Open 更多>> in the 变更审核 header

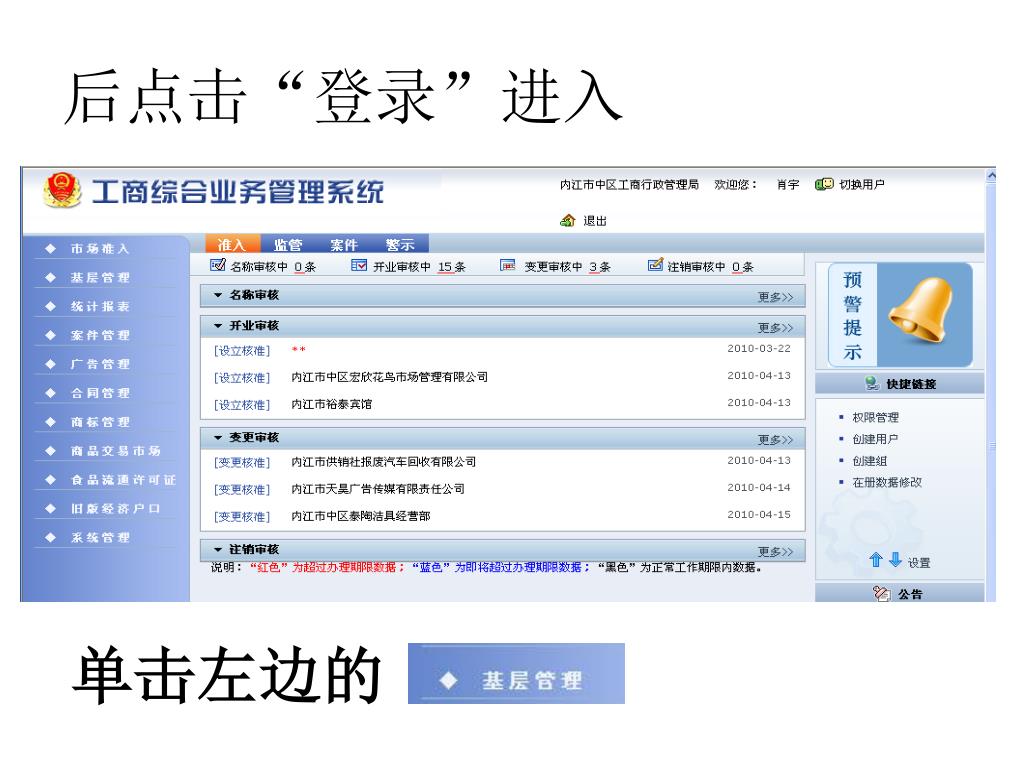pyautogui.click(x=775, y=440)
